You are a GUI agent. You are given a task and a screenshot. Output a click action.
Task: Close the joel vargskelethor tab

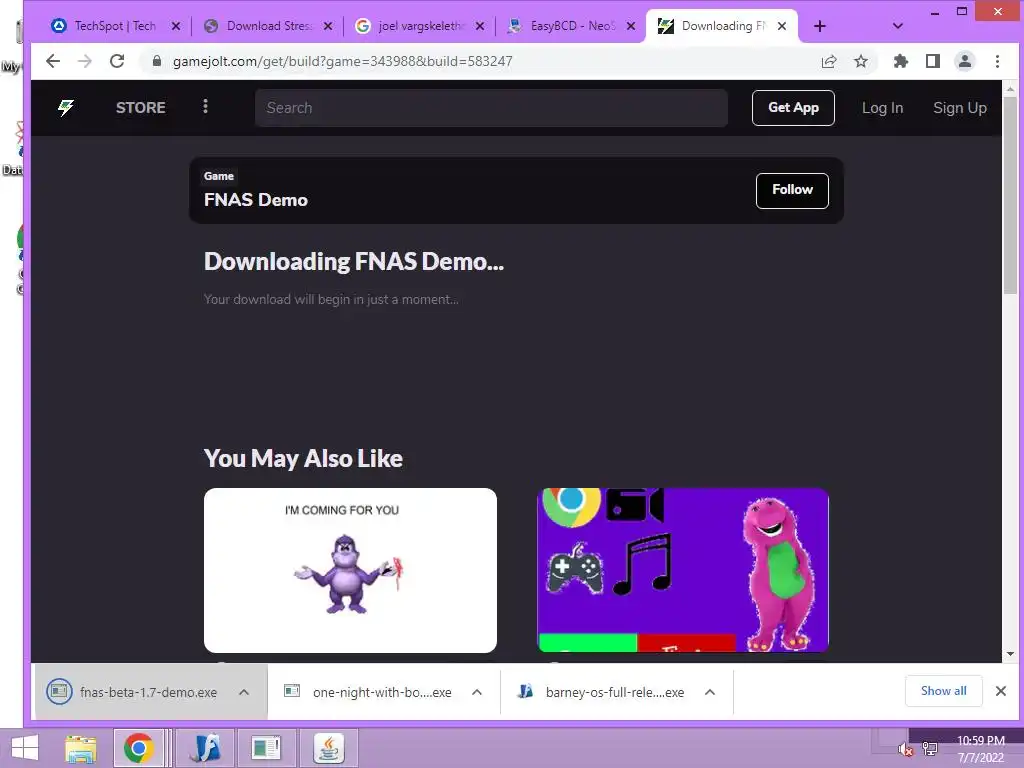480,26
